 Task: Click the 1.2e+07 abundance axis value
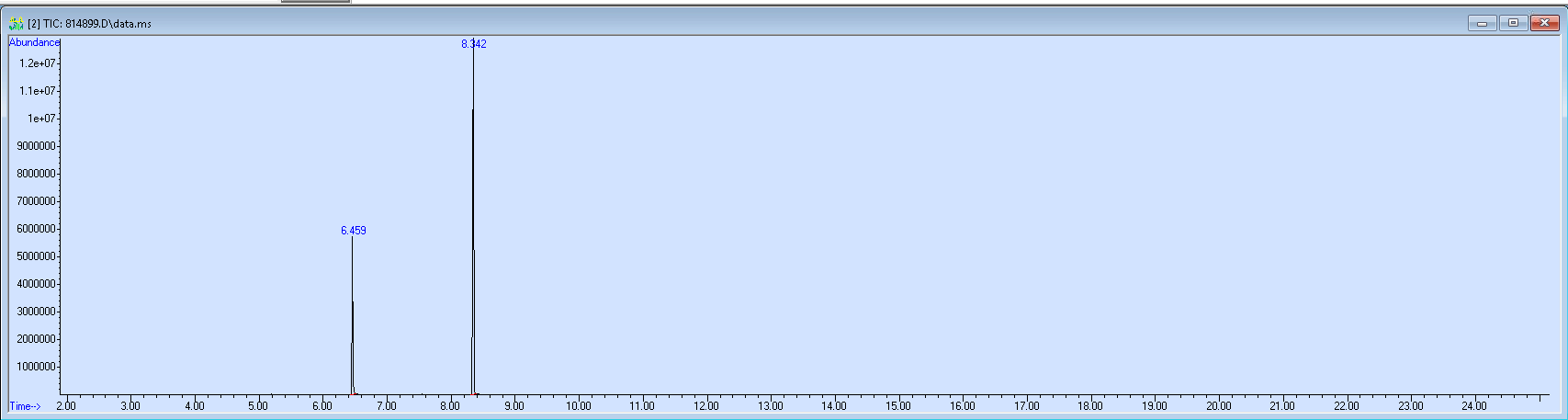pyautogui.click(x=38, y=63)
